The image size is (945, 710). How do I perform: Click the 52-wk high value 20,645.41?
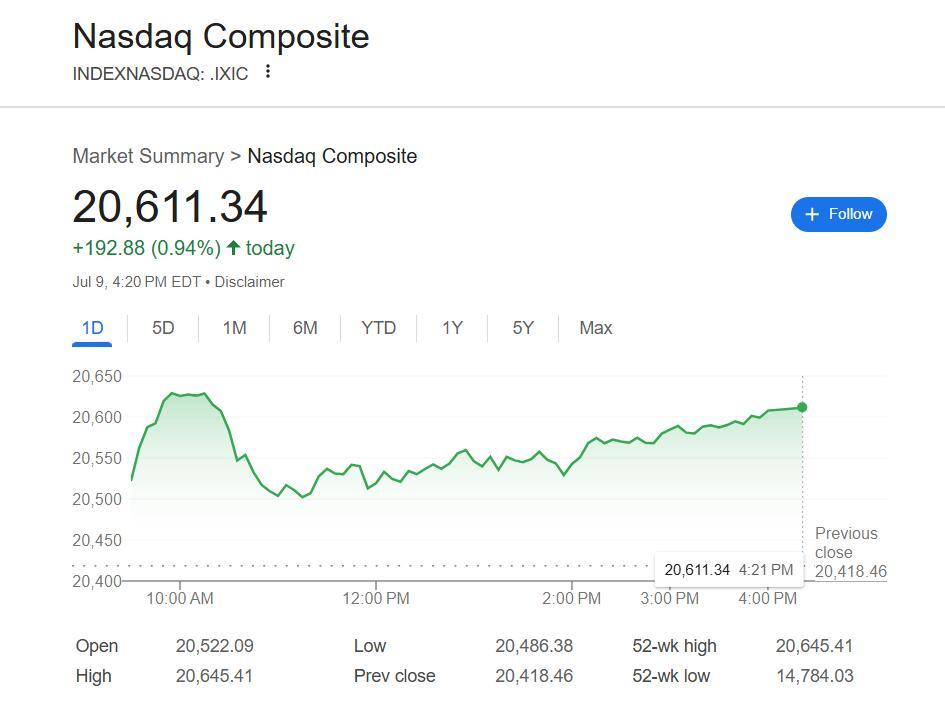coord(814,646)
